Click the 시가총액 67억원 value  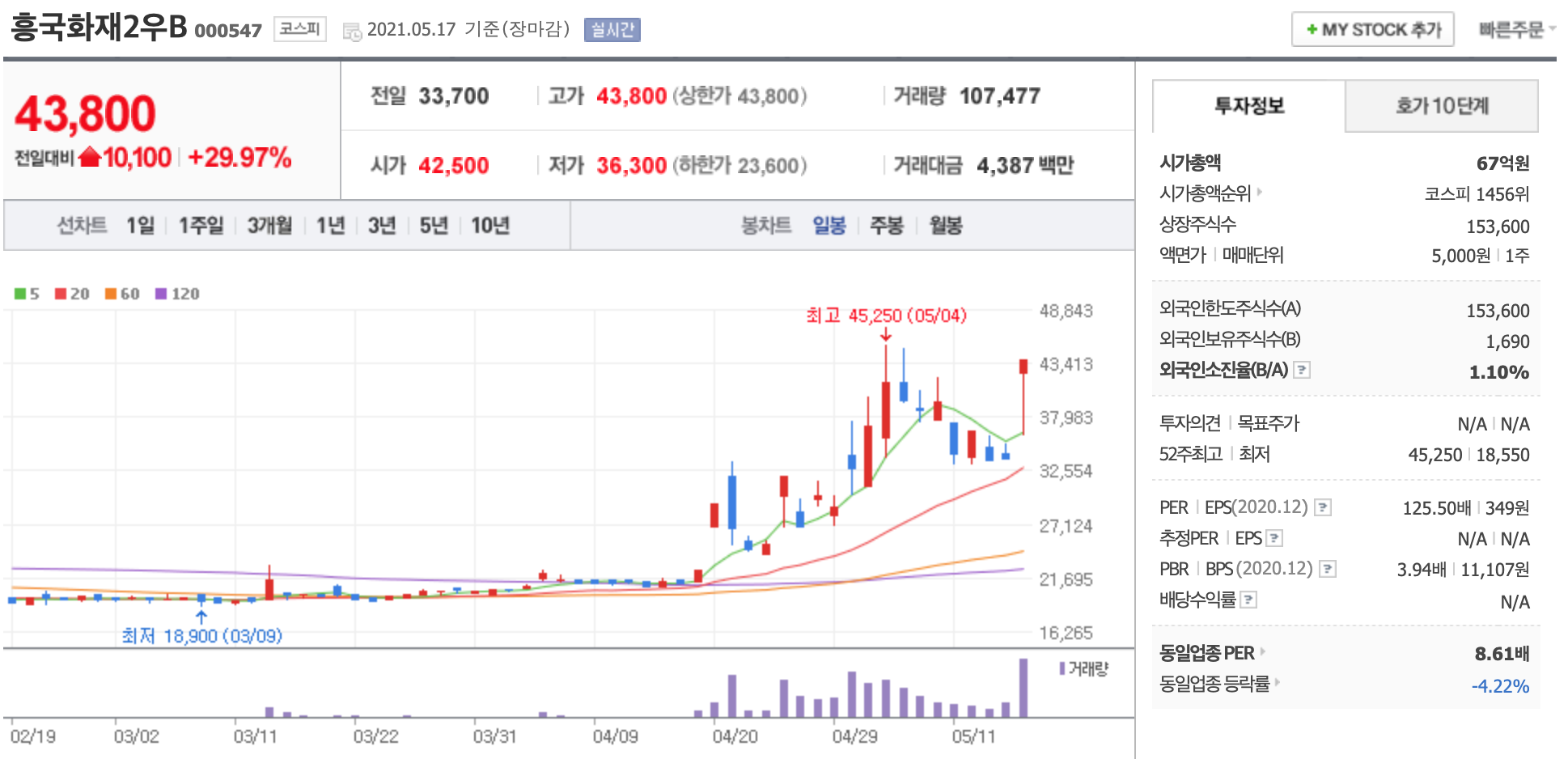point(1502,163)
